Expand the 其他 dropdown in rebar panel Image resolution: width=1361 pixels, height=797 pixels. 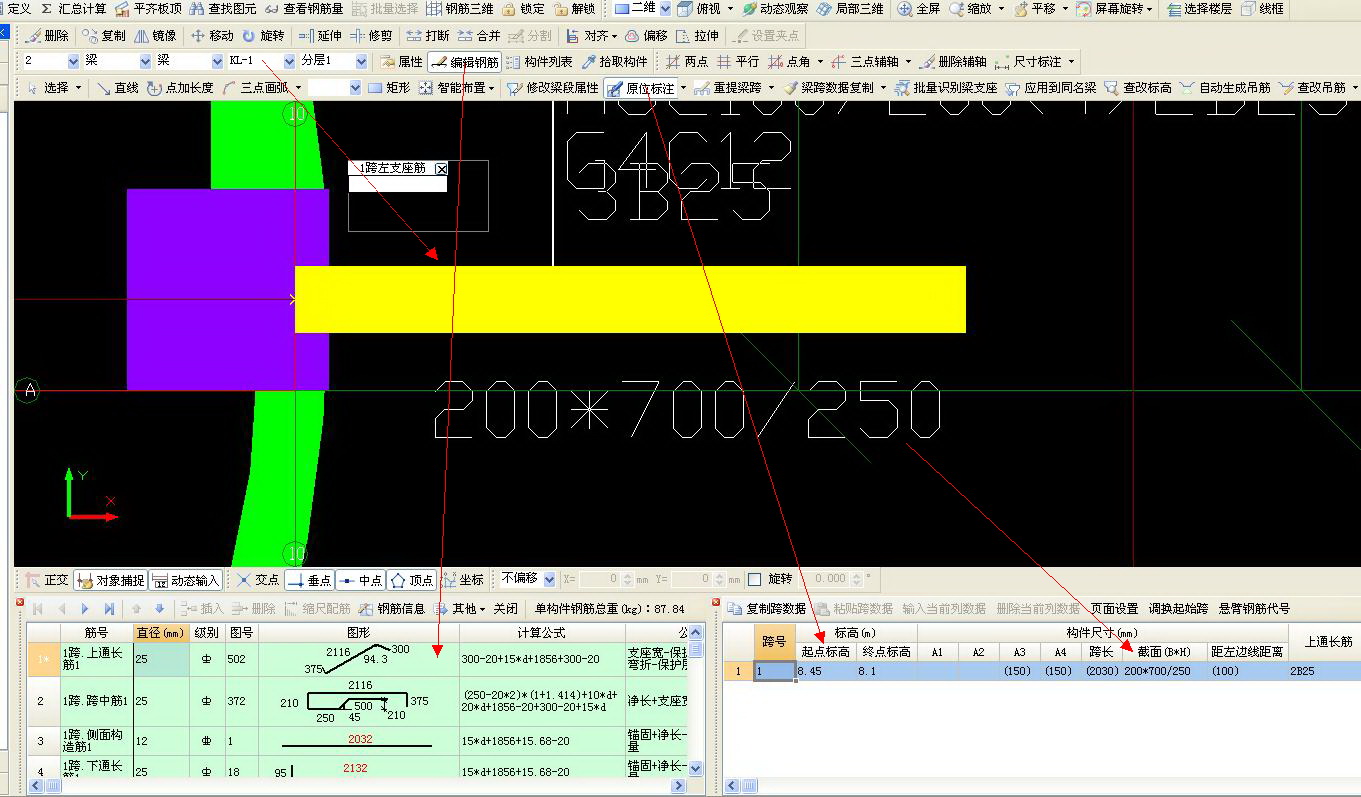tap(482, 609)
